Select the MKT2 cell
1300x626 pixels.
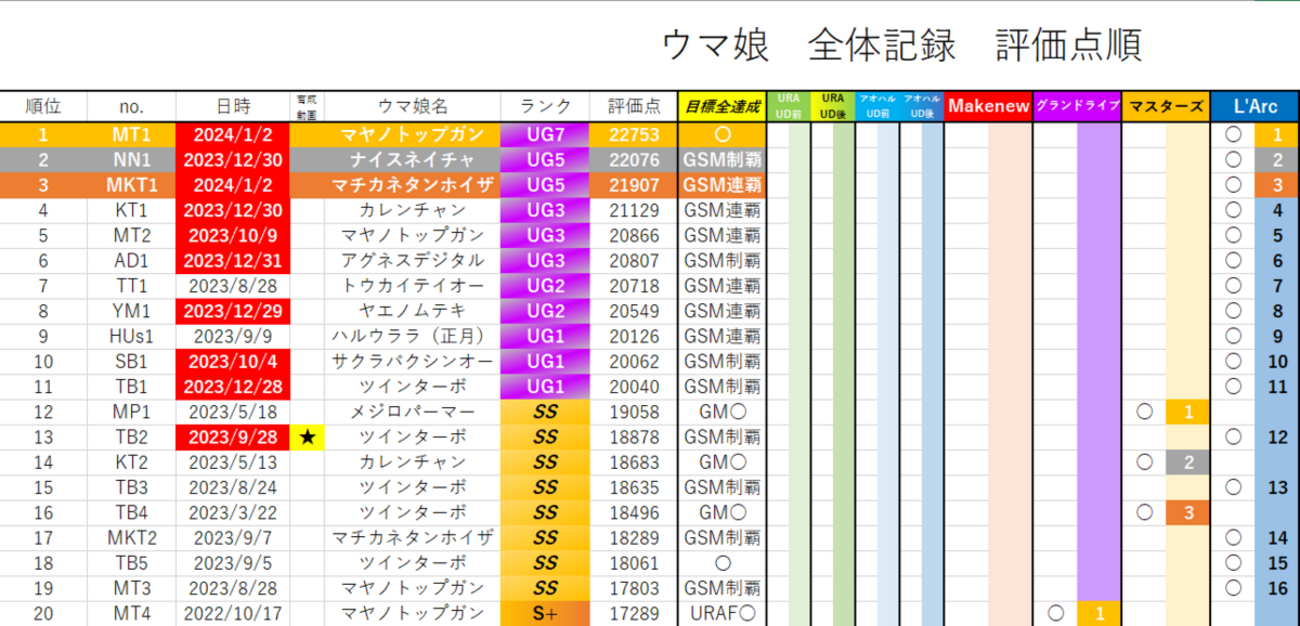131,537
